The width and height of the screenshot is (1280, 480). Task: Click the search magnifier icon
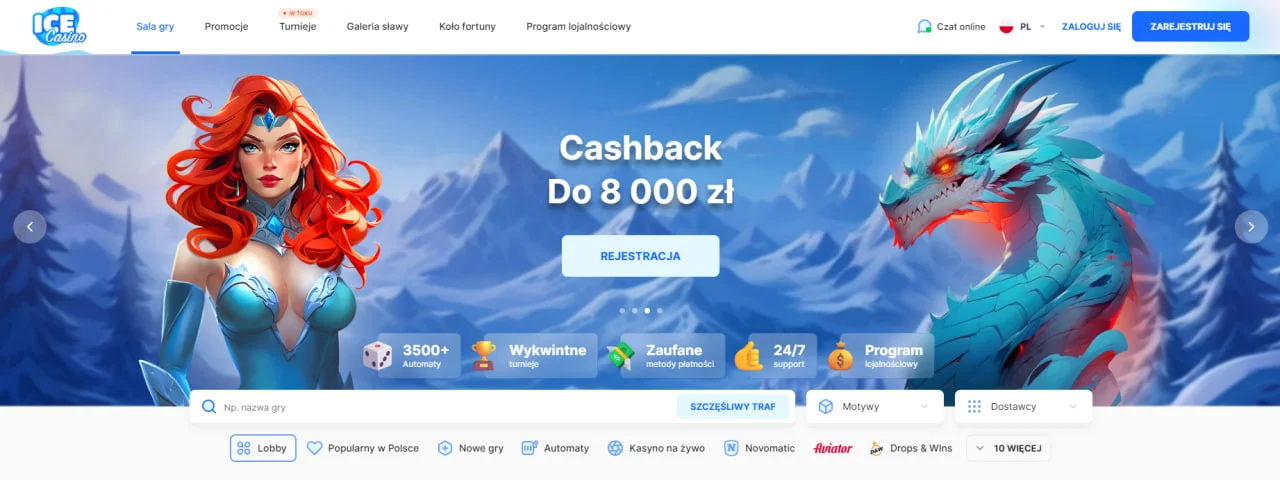click(209, 407)
